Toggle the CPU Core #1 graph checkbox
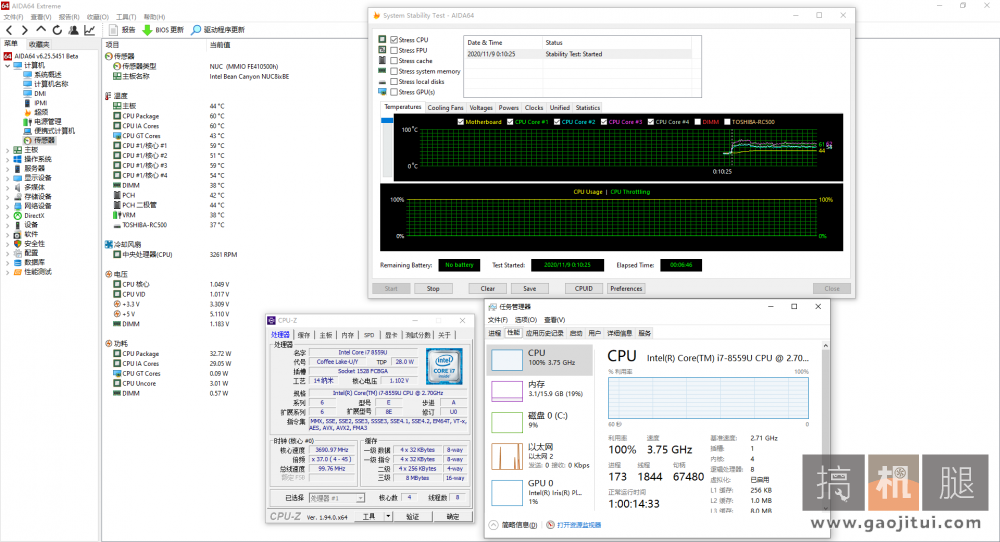This screenshot has width=1000, height=542. pos(510,122)
